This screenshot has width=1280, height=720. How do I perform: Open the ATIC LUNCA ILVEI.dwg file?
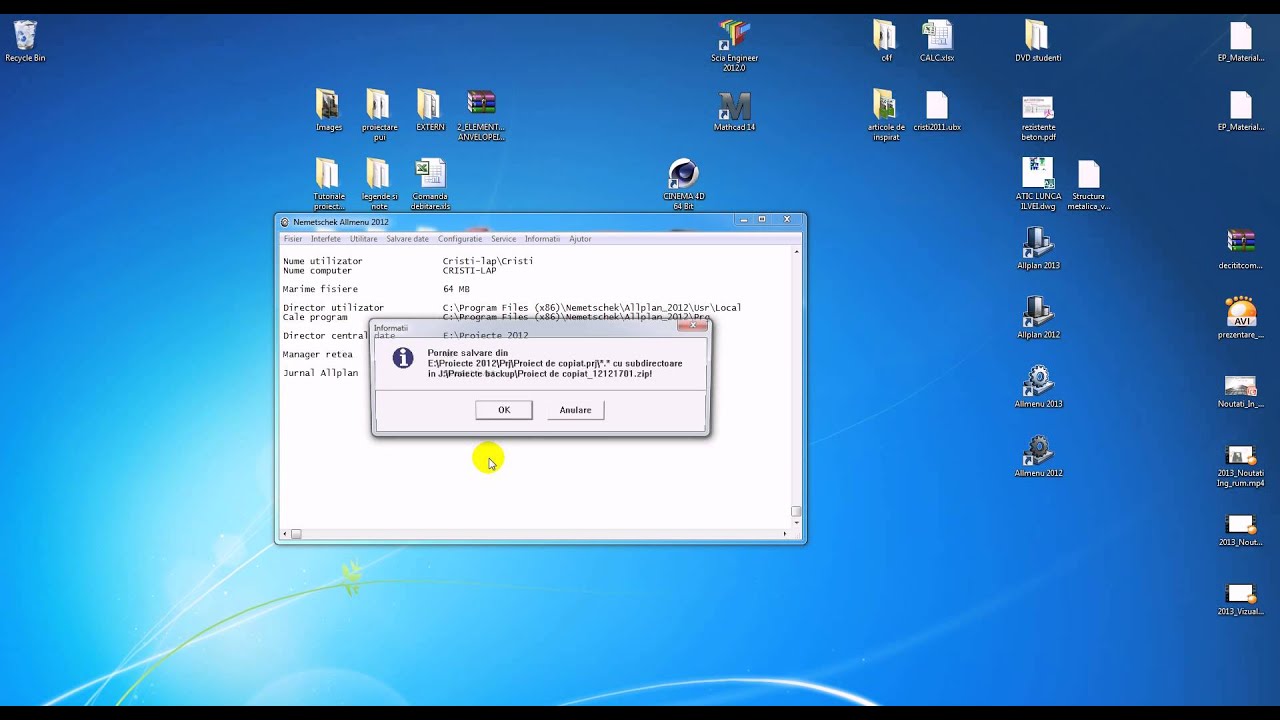(1038, 184)
